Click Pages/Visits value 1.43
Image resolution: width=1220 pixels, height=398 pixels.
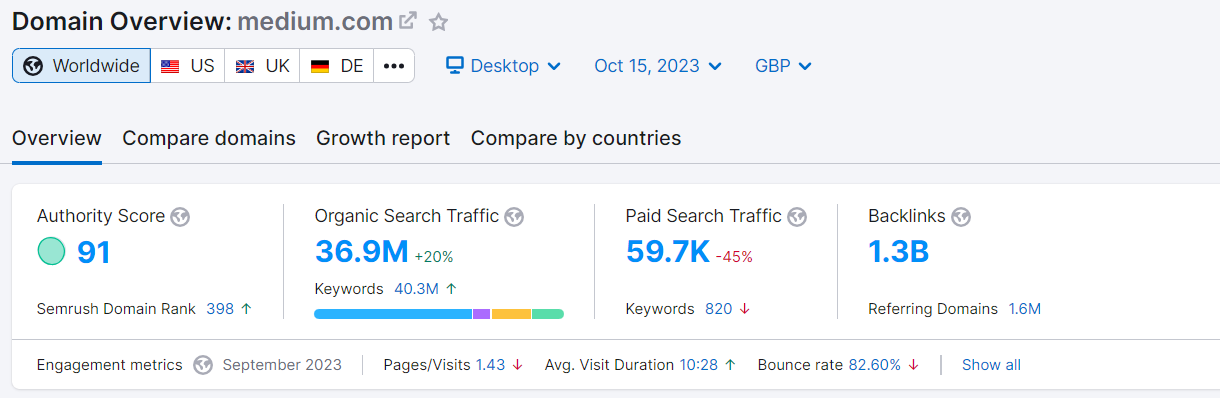click(490, 365)
